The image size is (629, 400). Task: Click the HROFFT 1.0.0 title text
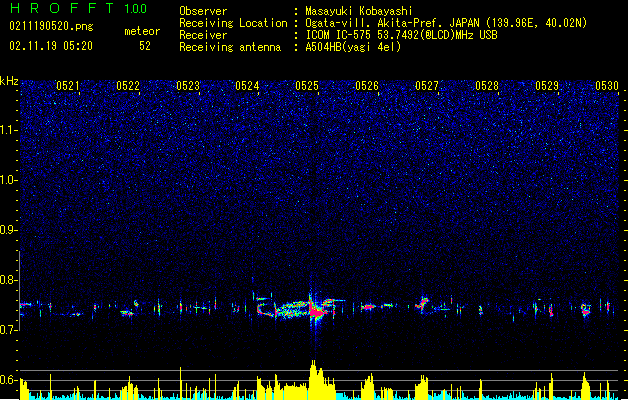79,8
